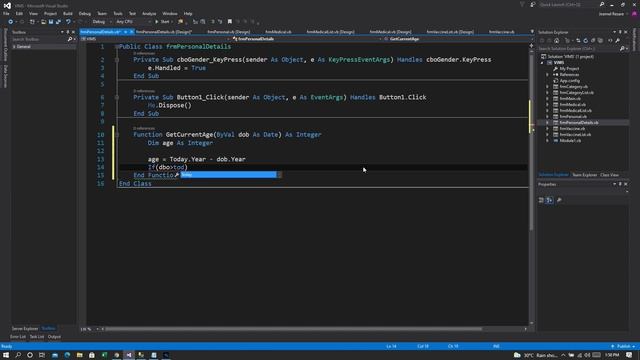Open the GetCurrentAge member dropdown
Viewport: 640px width, 360px height.
click(x=456, y=39)
